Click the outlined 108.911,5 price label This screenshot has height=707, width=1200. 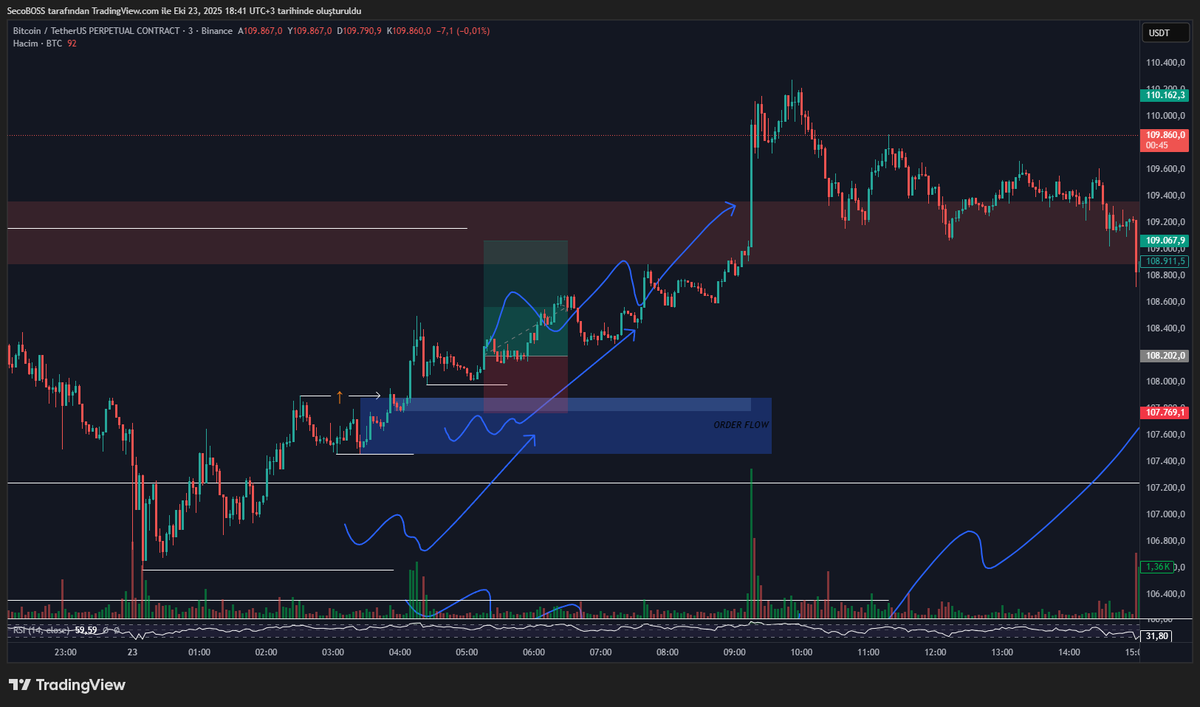[1166, 260]
